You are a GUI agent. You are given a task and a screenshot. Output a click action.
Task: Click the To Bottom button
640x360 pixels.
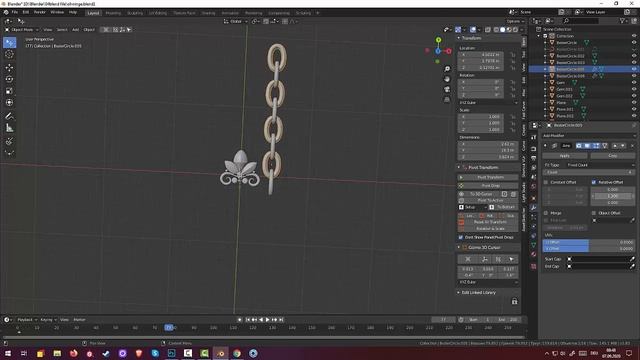tap(503, 207)
